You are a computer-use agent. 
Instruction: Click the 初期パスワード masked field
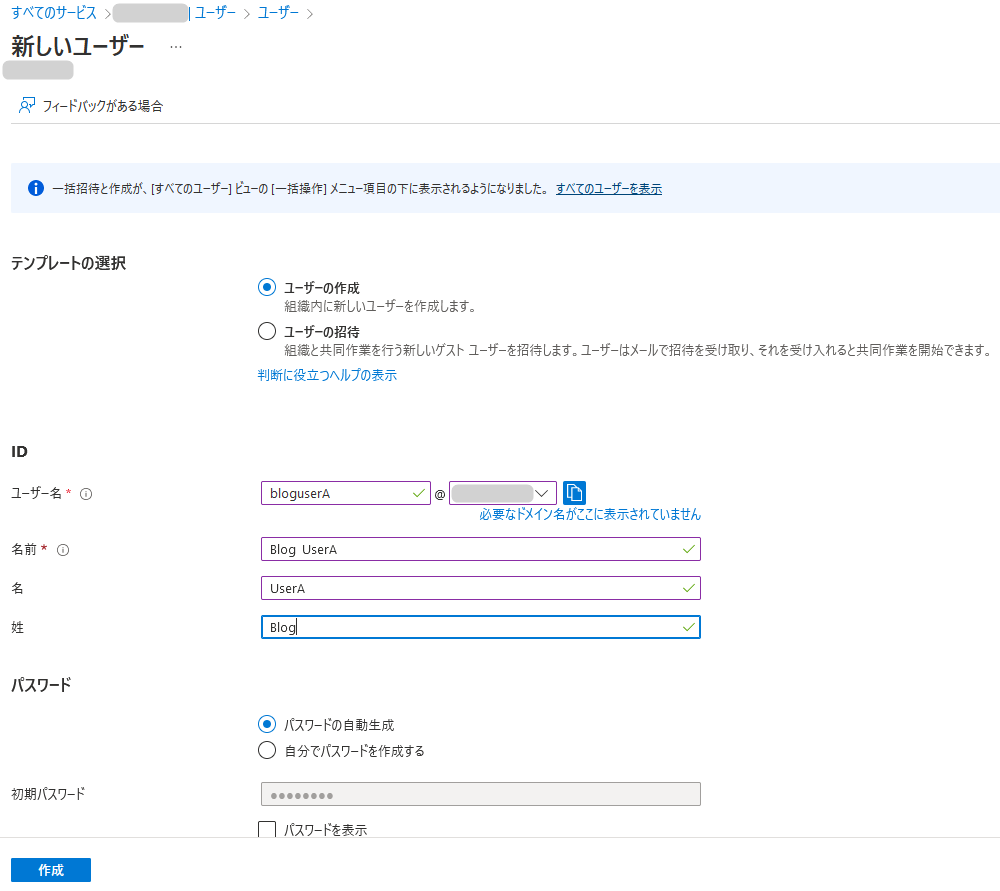point(481,794)
